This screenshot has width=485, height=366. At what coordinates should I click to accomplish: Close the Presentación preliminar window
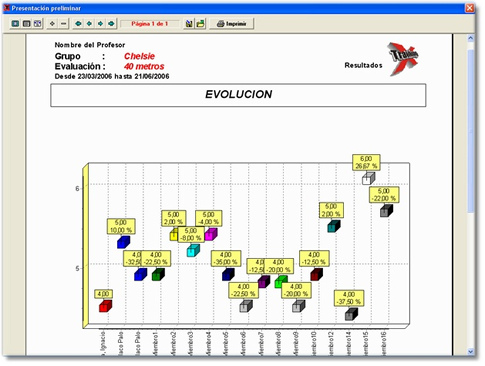tap(470, 8)
